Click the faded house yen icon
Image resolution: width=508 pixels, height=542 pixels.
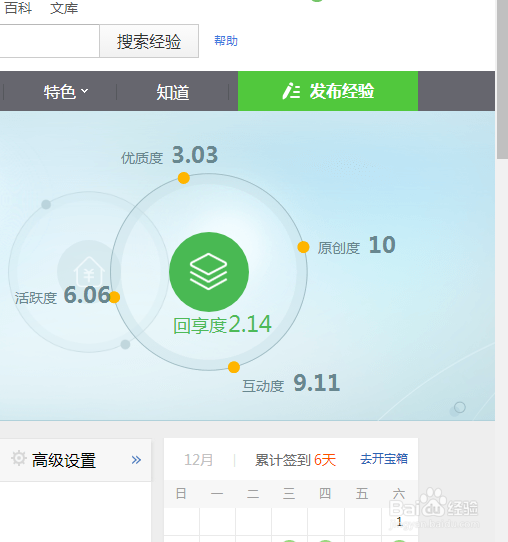tap(89, 272)
